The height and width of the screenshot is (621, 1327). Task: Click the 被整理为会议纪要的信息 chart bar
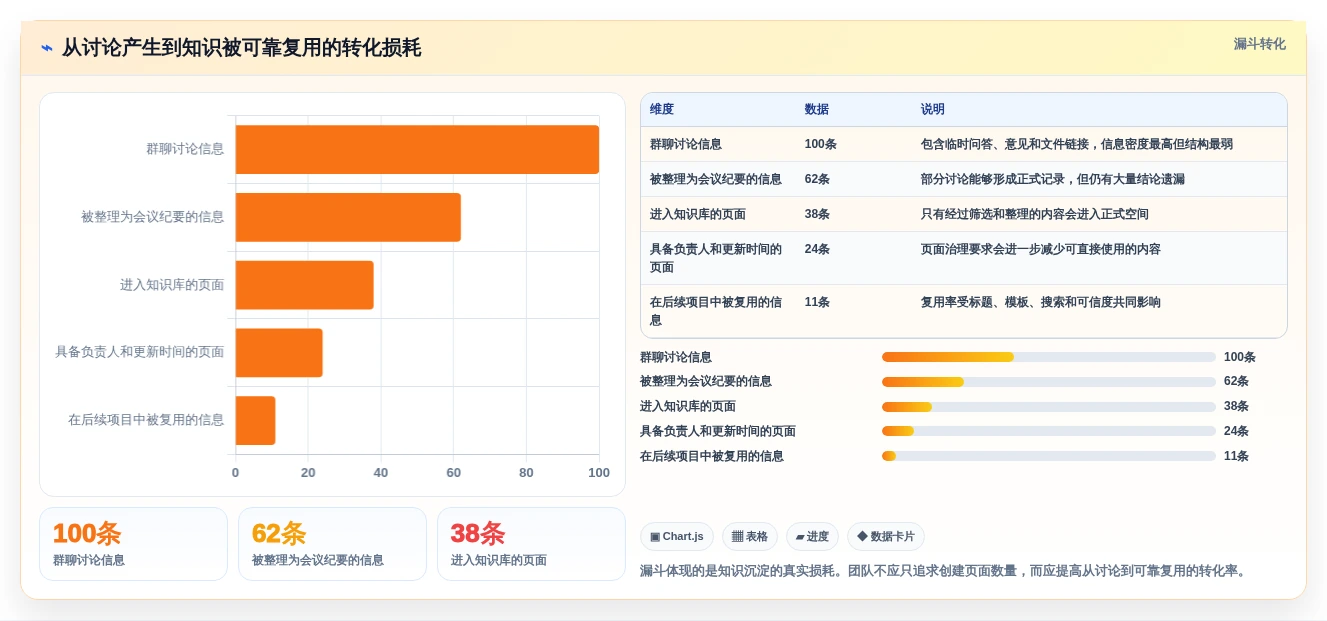tap(348, 217)
